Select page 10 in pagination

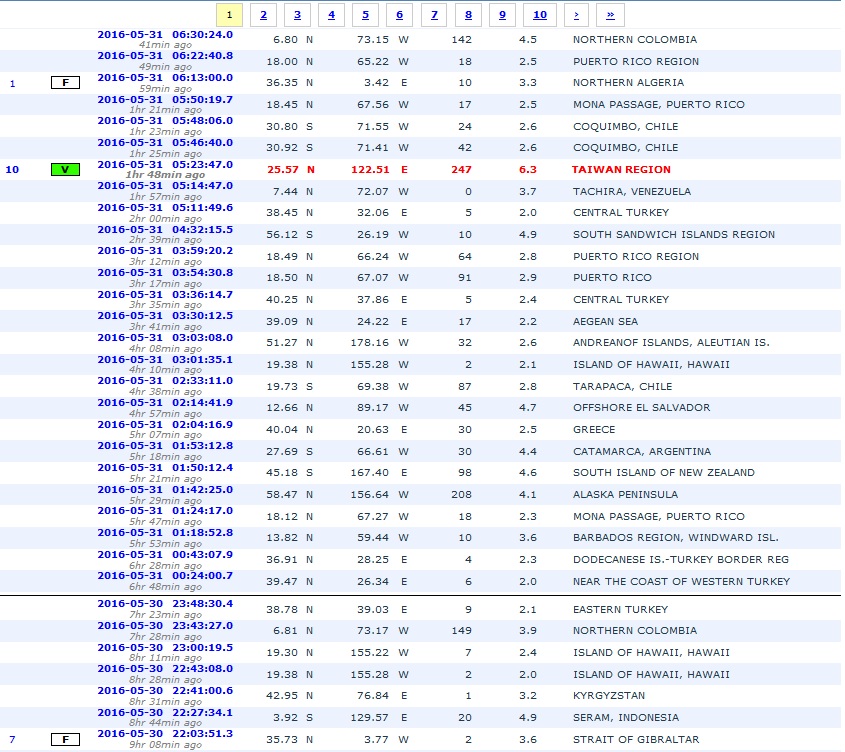tap(540, 15)
